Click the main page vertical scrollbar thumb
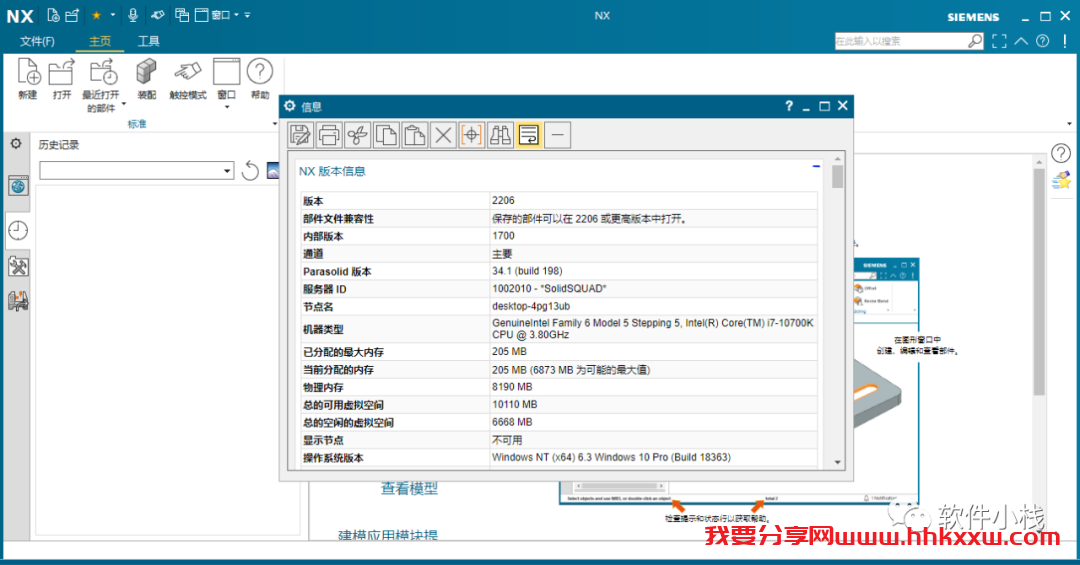1080x565 pixels. click(1039, 281)
